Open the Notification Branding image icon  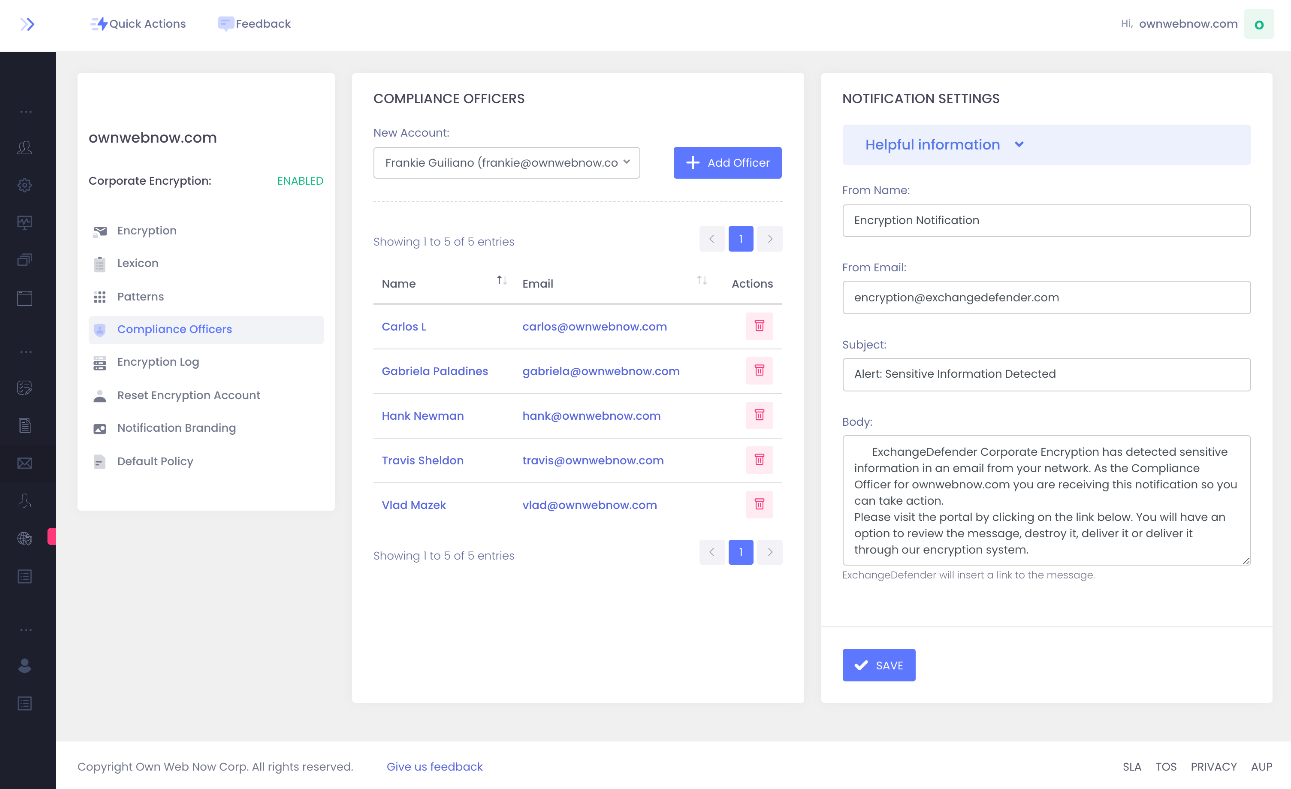pos(100,428)
